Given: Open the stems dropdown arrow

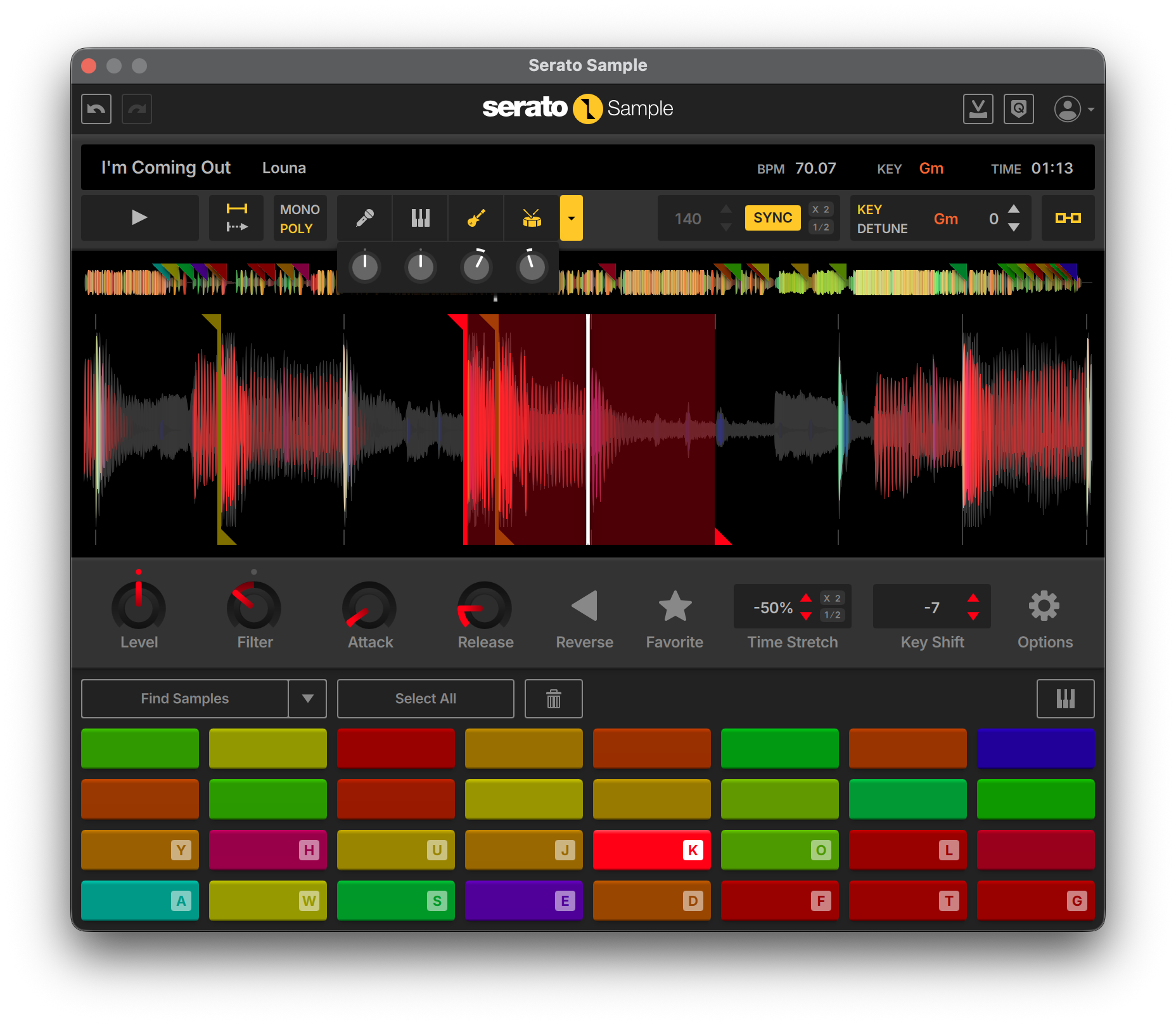Looking at the screenshot, I should click(571, 218).
